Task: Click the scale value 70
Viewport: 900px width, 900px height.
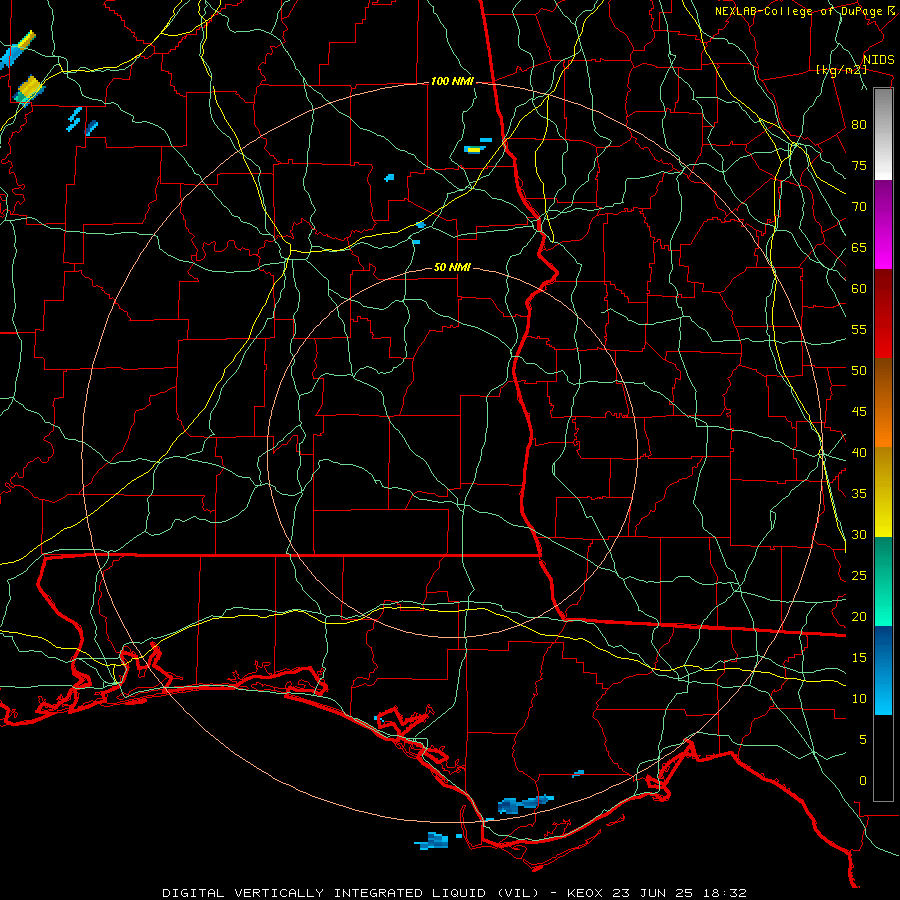Action: (859, 207)
